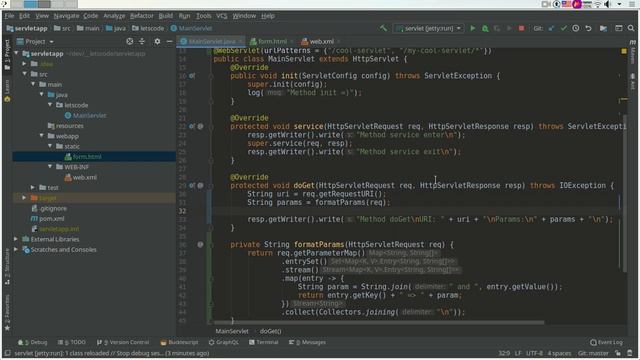This screenshot has width=640, height=360.
Task: Collapse the letscode package
Action: pyautogui.click(x=50, y=105)
